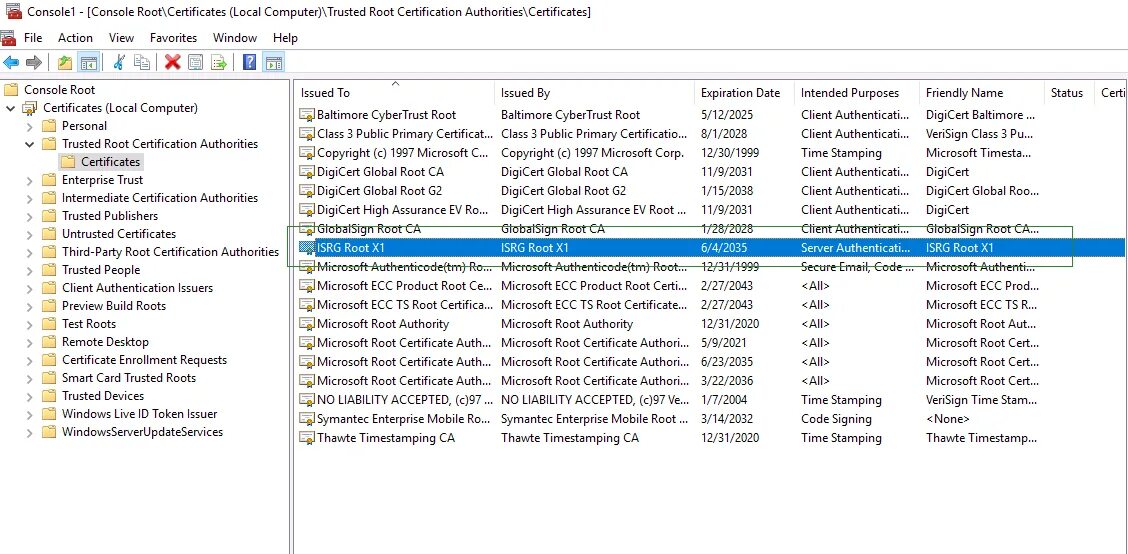Select Test Roots tree item
Viewport: 1128px width, 554px height.
[x=88, y=324]
